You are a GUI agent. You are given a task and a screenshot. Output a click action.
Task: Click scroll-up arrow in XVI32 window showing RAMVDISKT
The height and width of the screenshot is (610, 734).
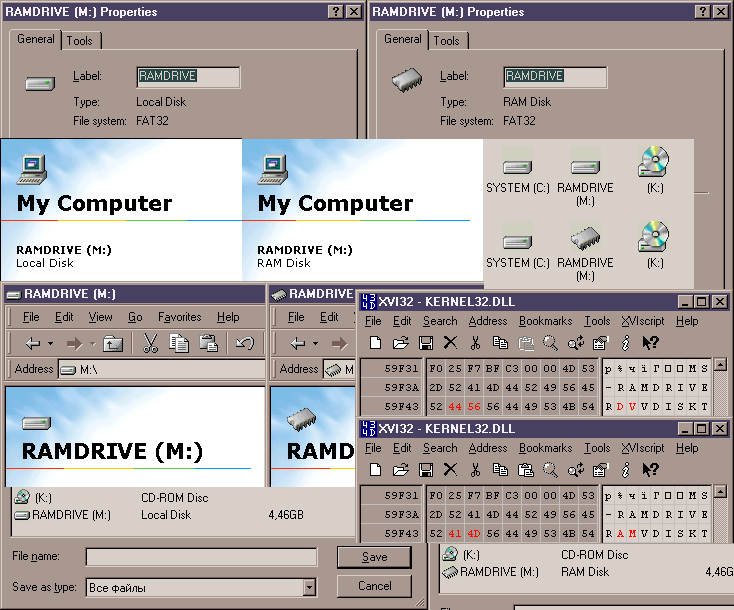coord(720,491)
